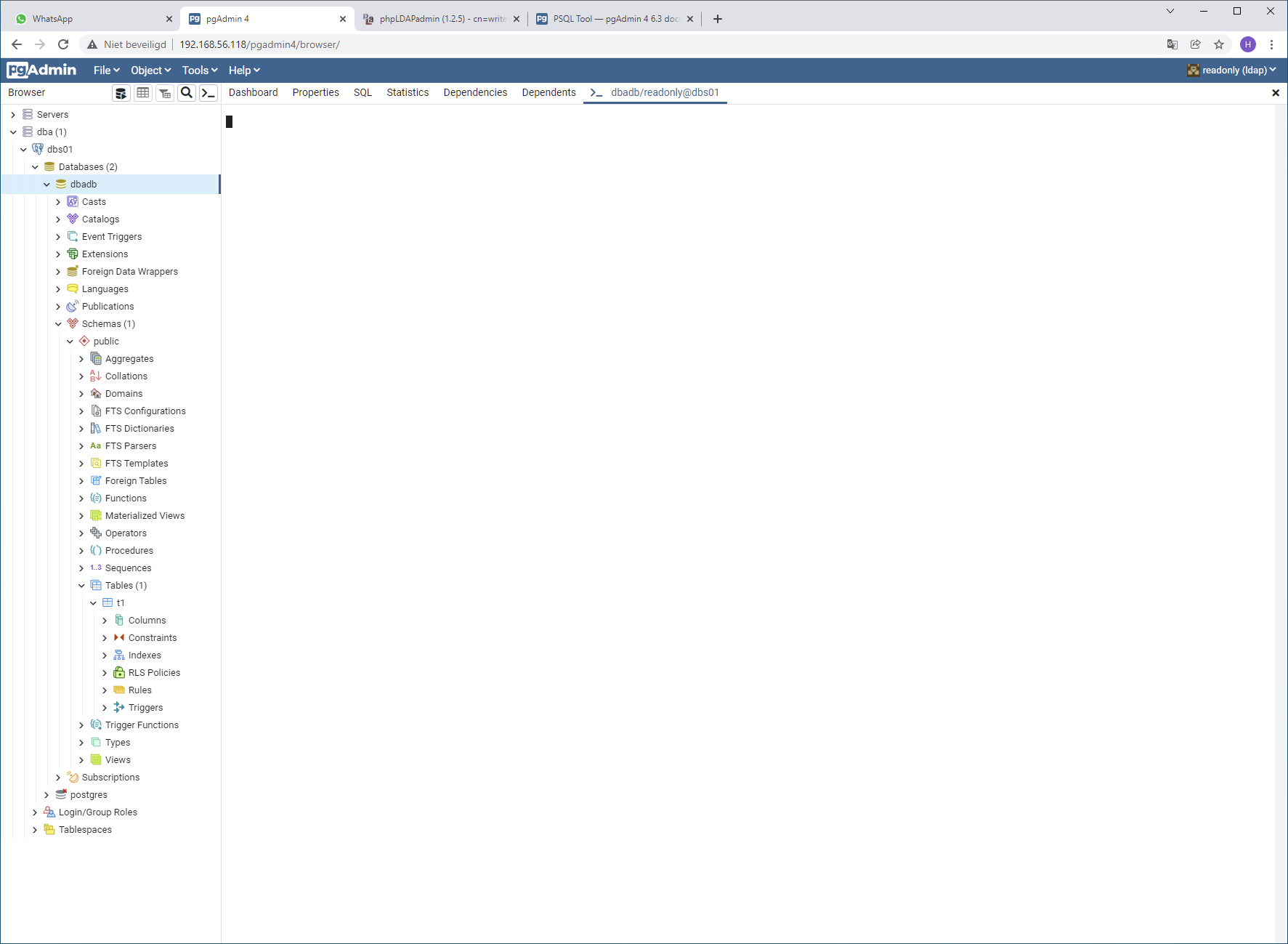Launch the PSQL Tool terminal icon
1288x944 pixels.
pyautogui.click(x=208, y=93)
